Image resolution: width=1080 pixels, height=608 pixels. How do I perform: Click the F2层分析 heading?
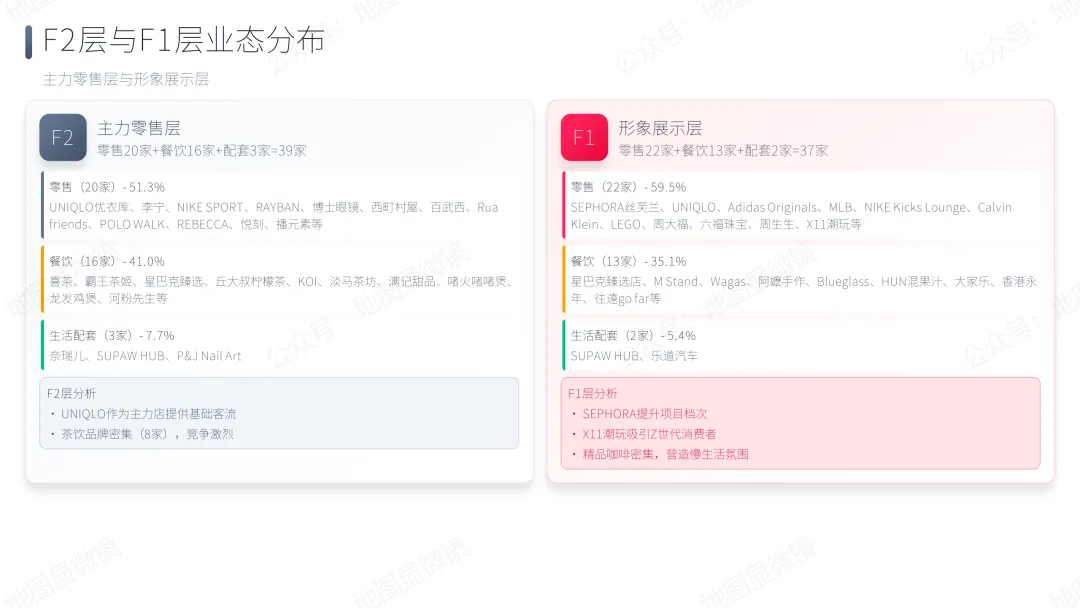72,393
